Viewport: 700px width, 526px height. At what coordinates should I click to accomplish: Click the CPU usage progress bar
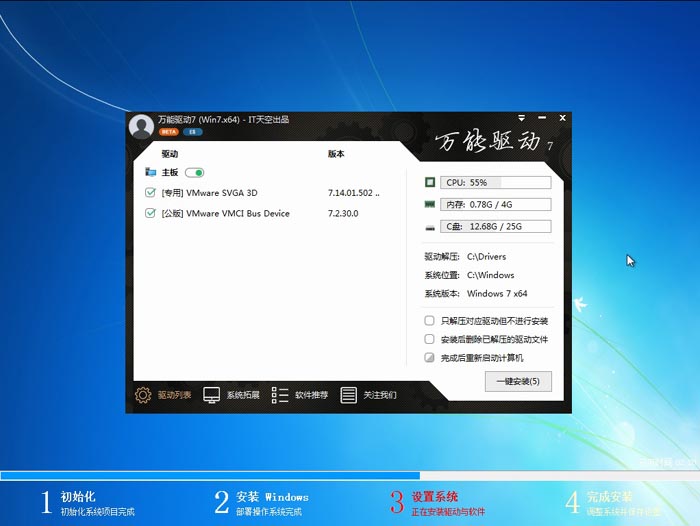pos(496,183)
